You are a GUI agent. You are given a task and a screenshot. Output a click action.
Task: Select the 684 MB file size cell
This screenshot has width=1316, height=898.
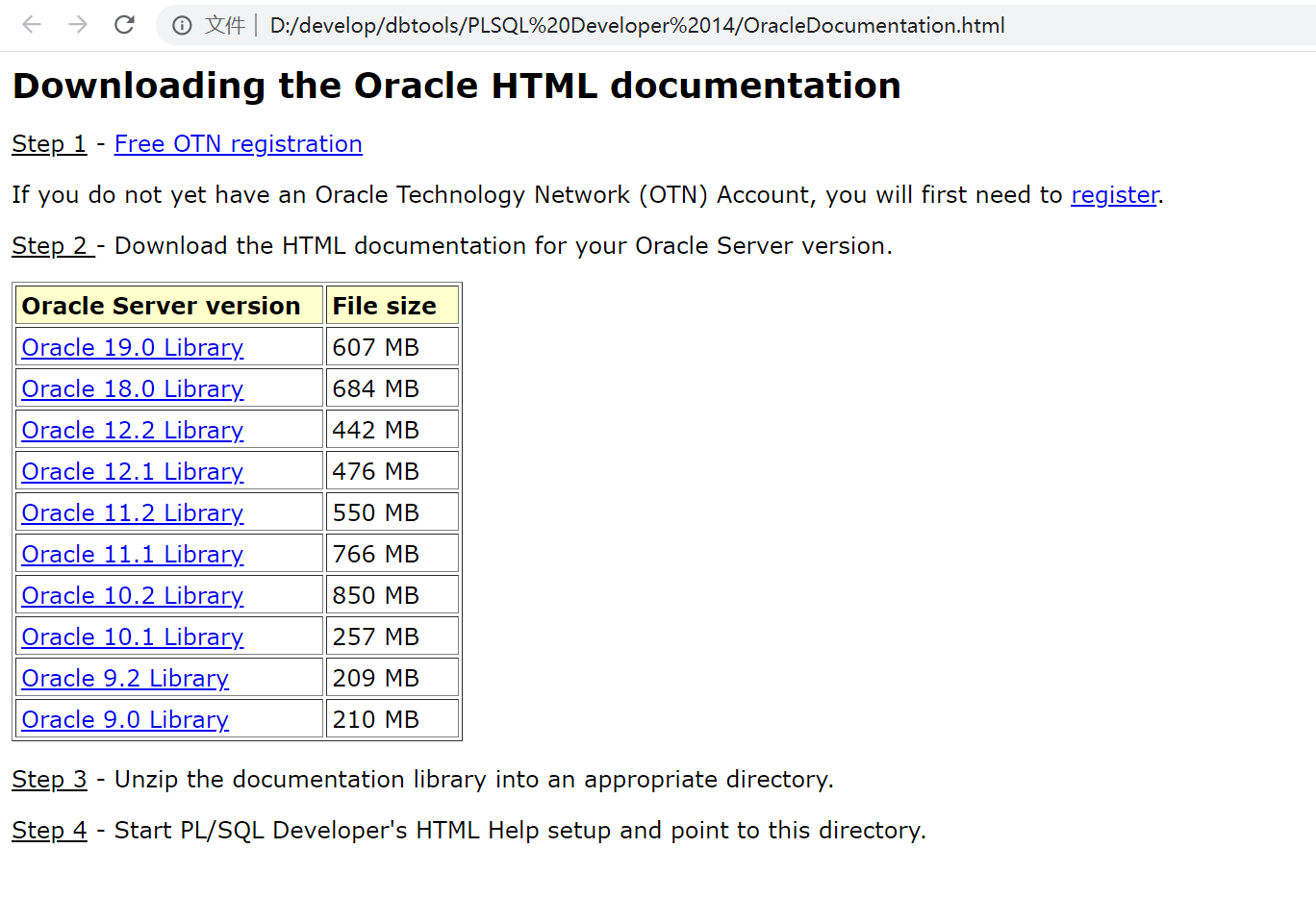[392, 388]
